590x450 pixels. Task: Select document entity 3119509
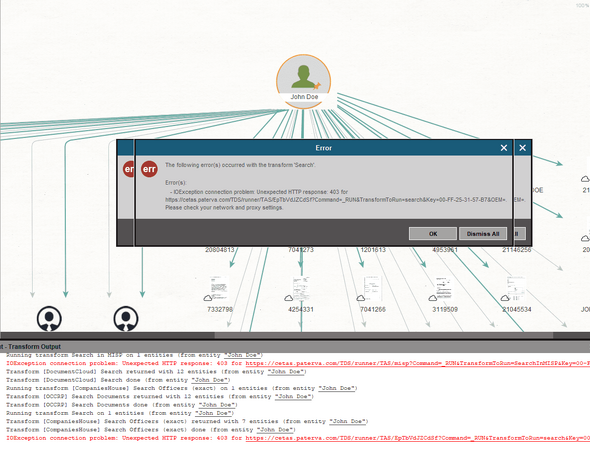point(444,288)
